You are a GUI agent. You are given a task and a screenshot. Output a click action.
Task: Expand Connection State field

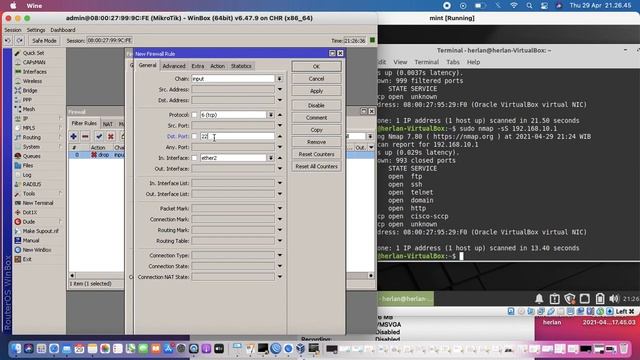pyautogui.click(x=280, y=266)
